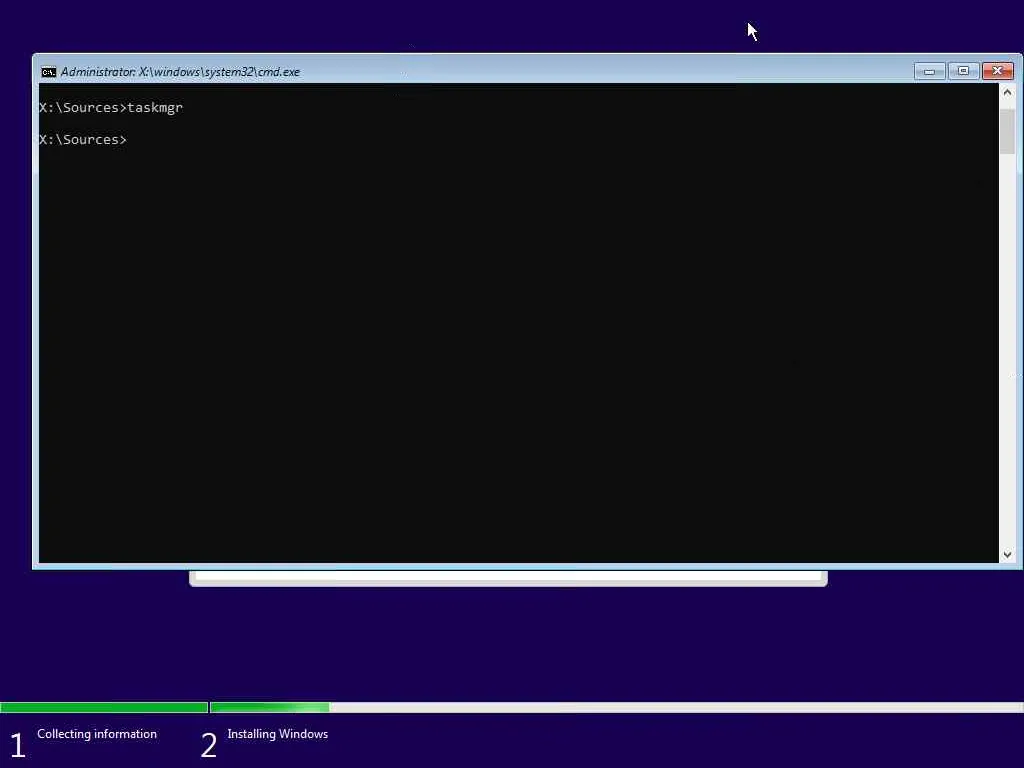Click the cmd.exe icon in the title bar
Screen dimensions: 1024x768
tap(48, 72)
